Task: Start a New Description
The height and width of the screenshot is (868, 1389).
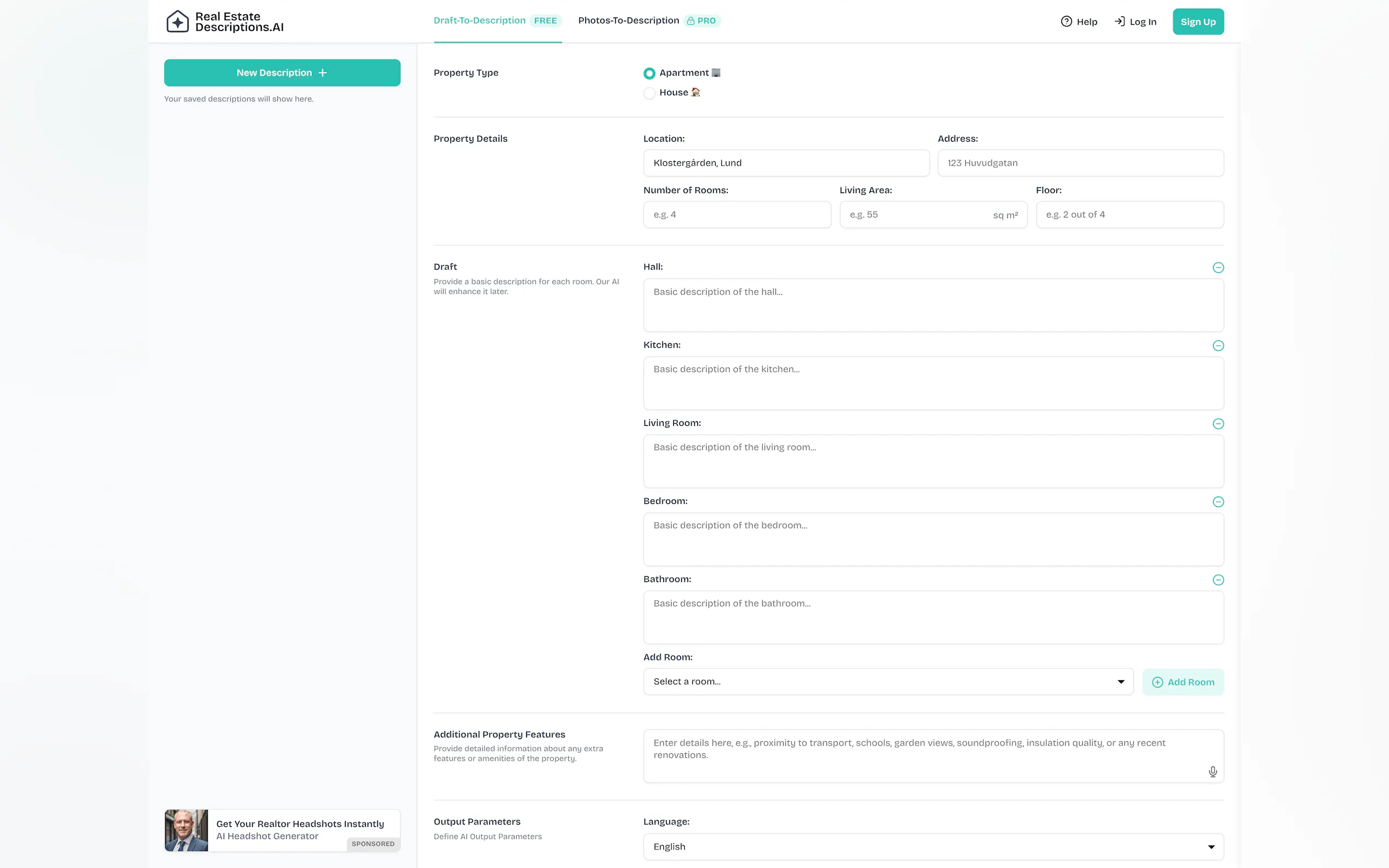Action: (282, 73)
